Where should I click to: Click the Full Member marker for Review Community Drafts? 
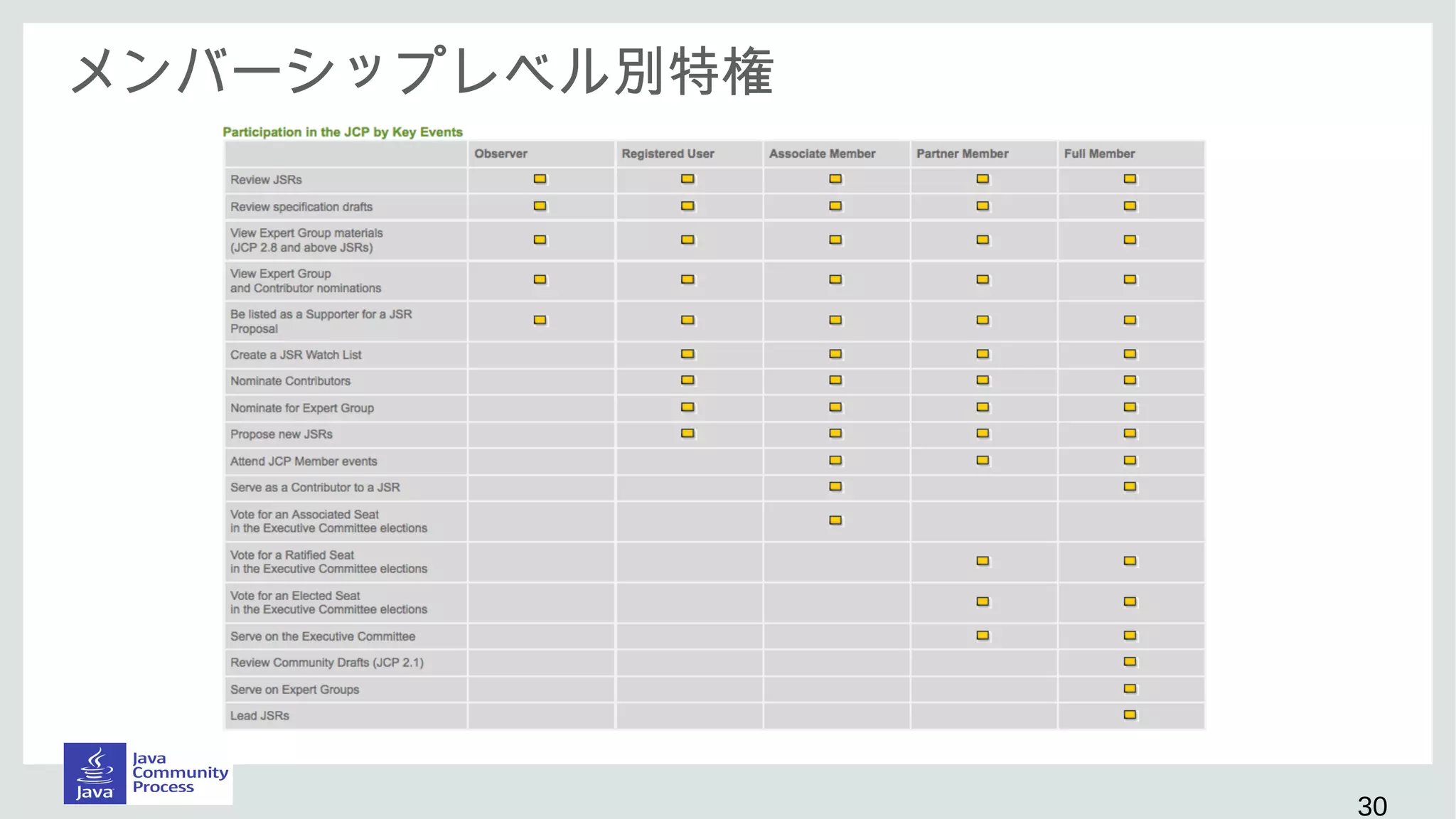[x=1130, y=662]
